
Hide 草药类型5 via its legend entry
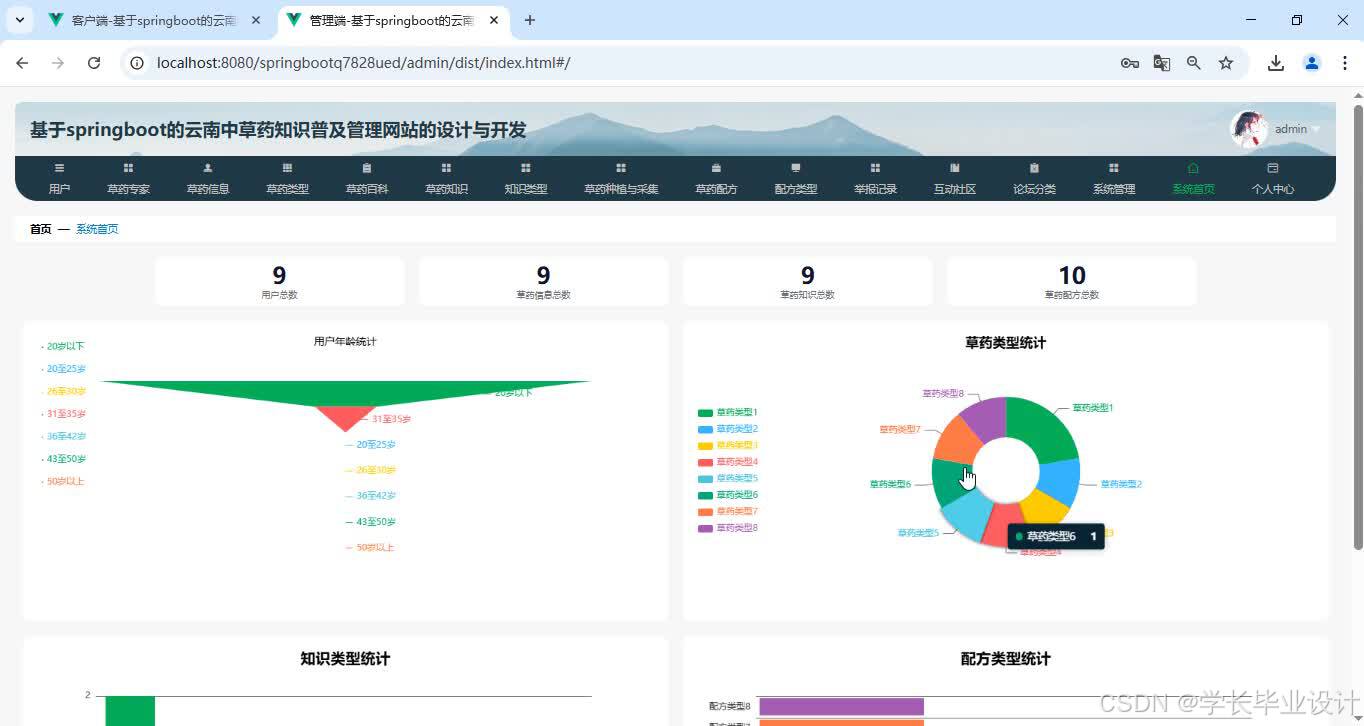point(728,478)
